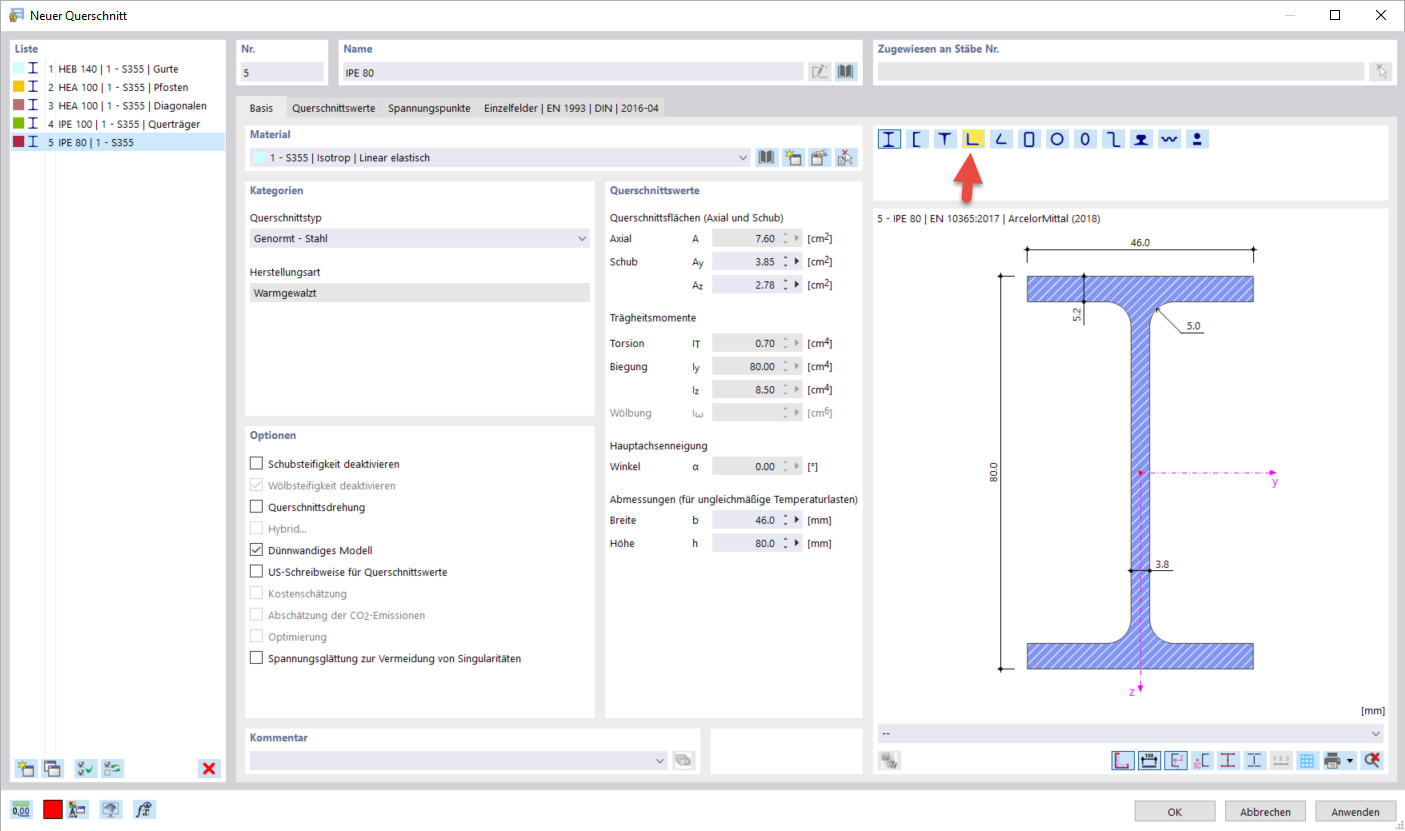
Task: Enable US-Schreibweise für Querschnittswerte
Action: tap(257, 572)
